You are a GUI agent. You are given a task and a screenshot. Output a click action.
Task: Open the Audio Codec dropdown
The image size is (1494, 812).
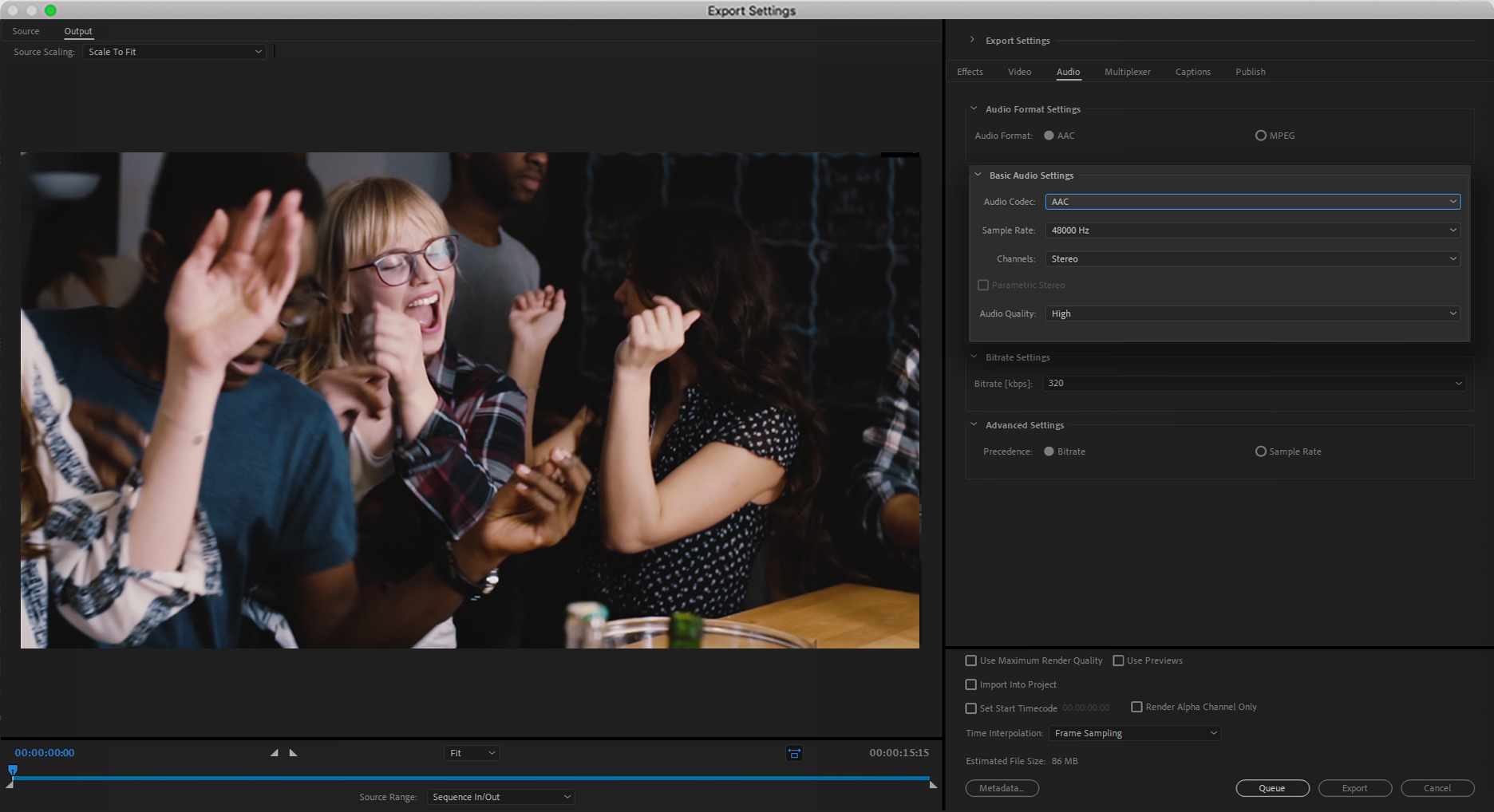[x=1252, y=202]
